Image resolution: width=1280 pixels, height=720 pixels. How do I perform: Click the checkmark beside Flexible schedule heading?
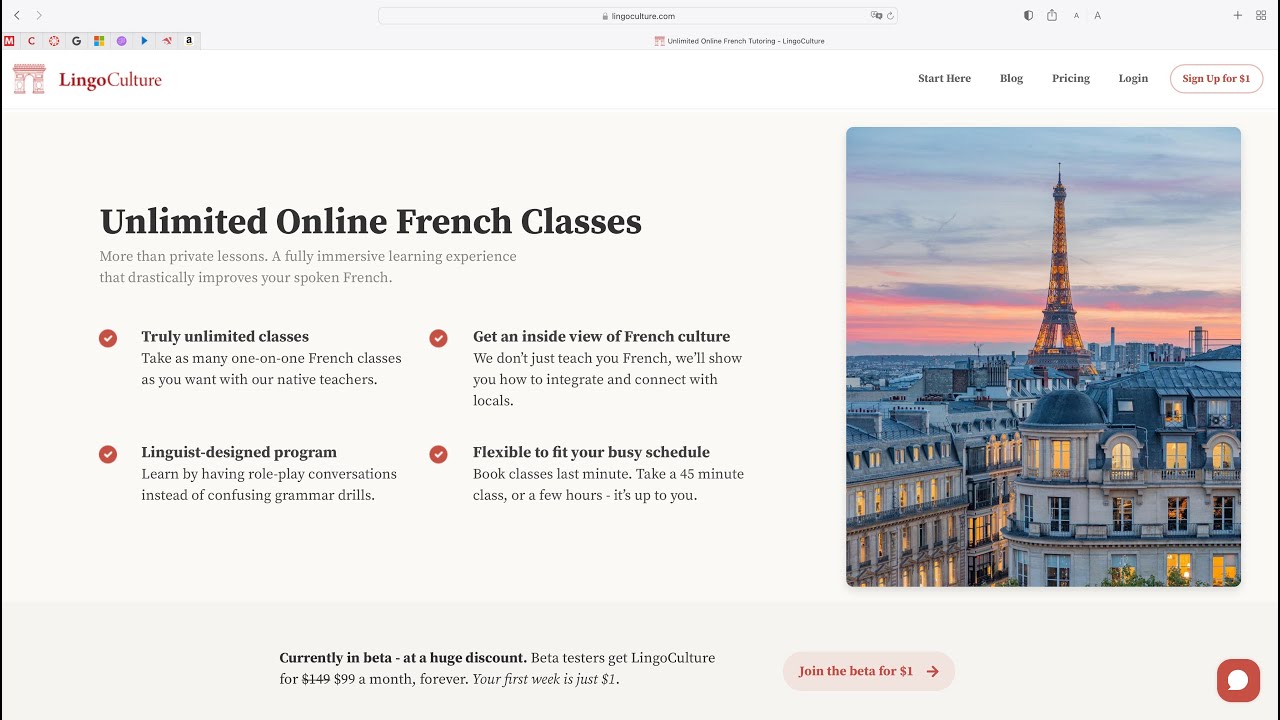[438, 454]
